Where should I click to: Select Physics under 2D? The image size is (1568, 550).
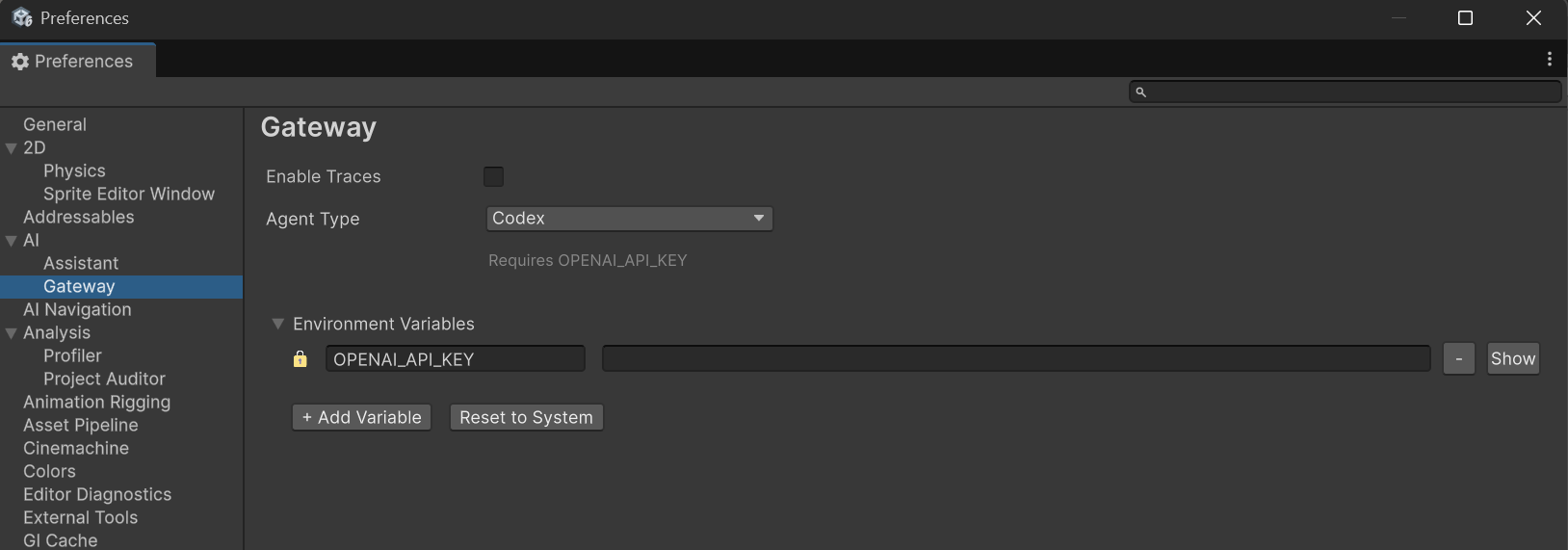click(74, 170)
